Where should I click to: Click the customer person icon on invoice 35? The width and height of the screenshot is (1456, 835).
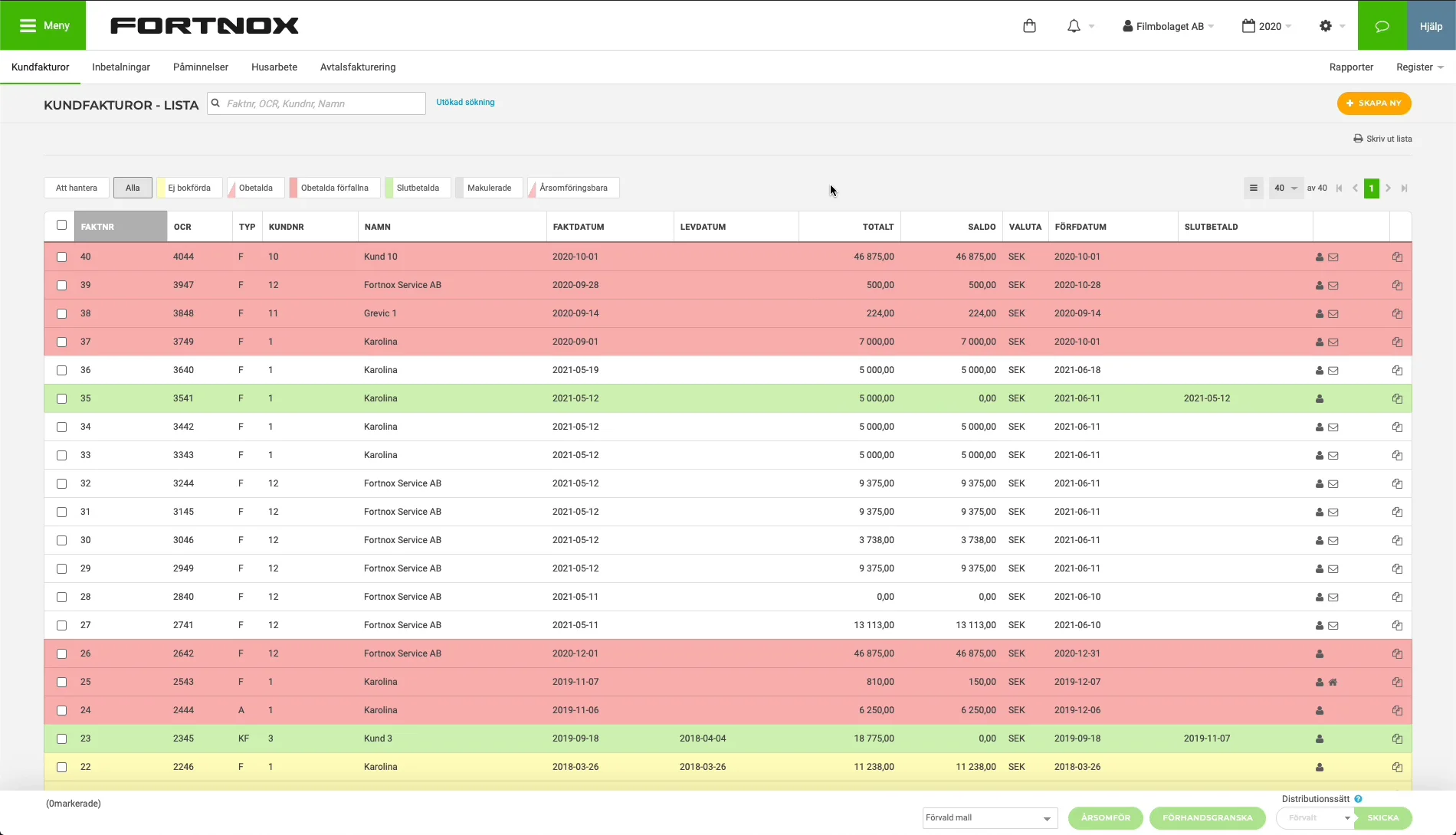(1320, 399)
